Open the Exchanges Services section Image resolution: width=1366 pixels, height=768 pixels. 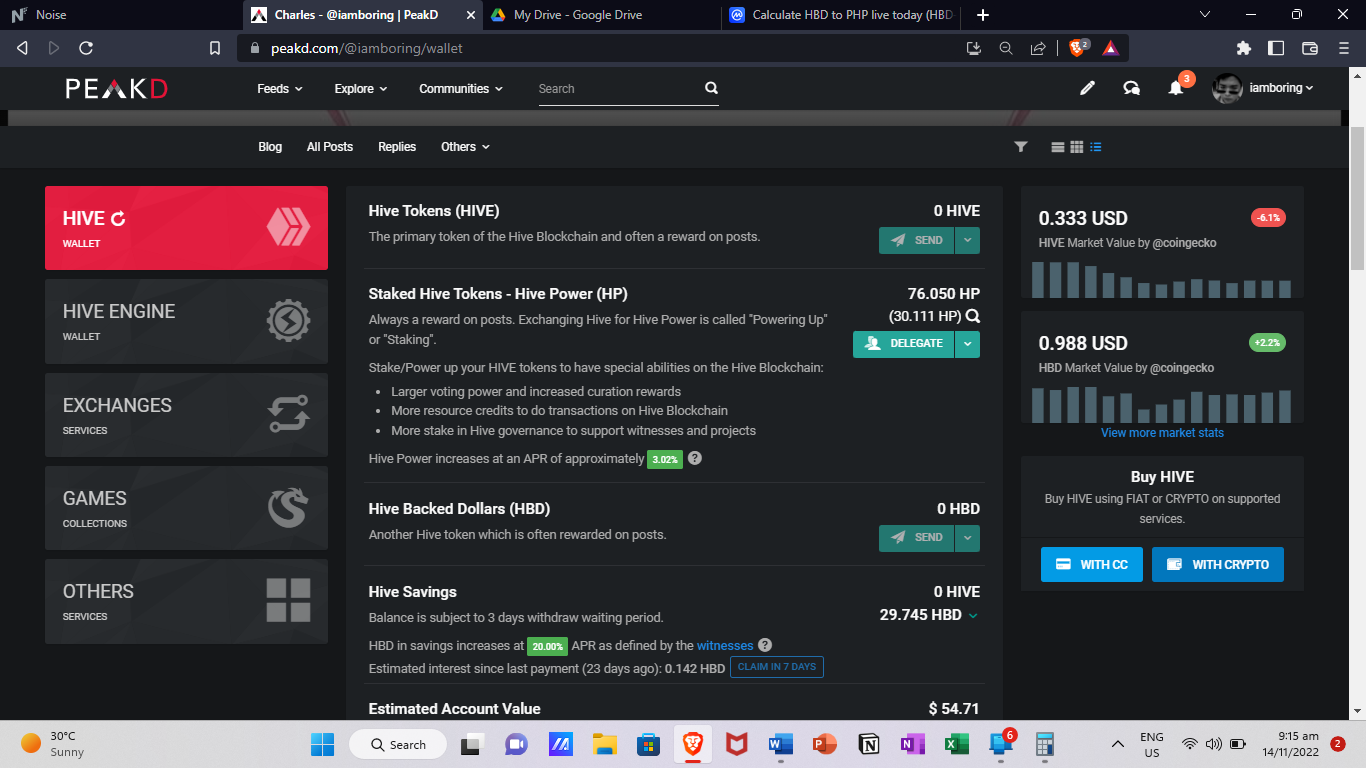pyautogui.click(x=186, y=415)
